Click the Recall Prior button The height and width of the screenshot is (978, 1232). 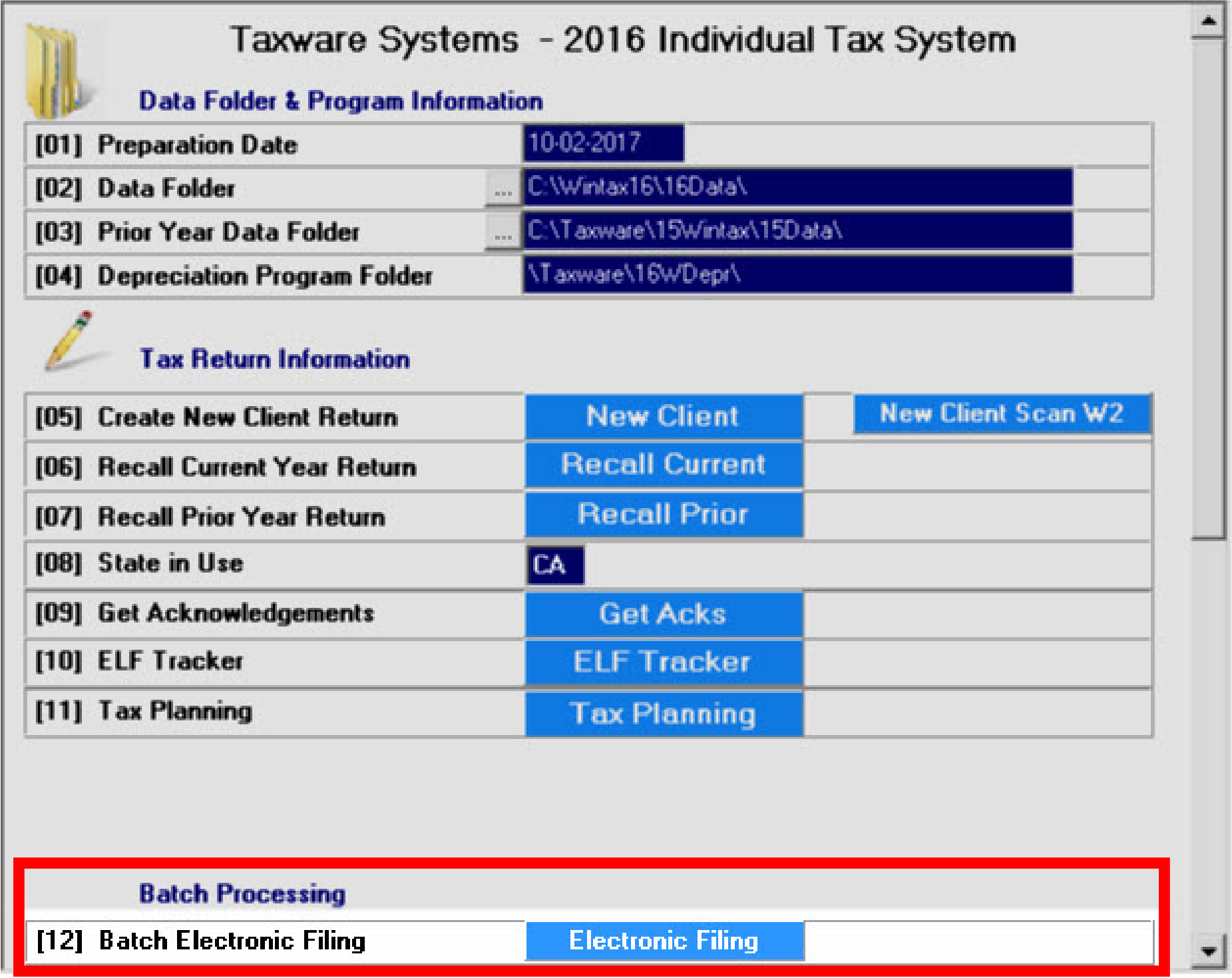tap(664, 515)
